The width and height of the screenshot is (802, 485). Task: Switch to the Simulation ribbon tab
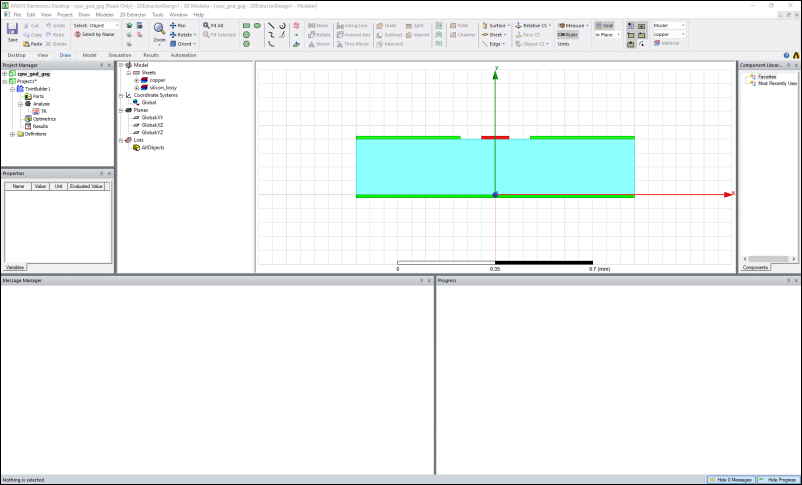(x=120, y=55)
